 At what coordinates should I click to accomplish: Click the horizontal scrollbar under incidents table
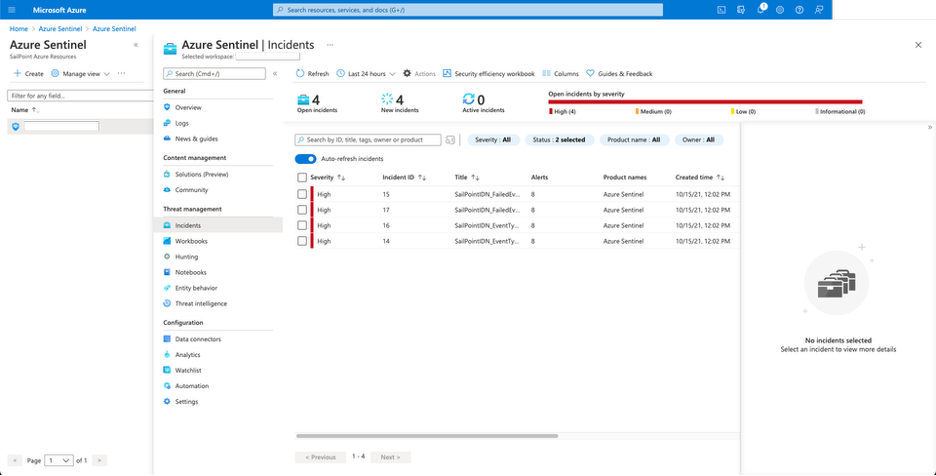pos(427,436)
